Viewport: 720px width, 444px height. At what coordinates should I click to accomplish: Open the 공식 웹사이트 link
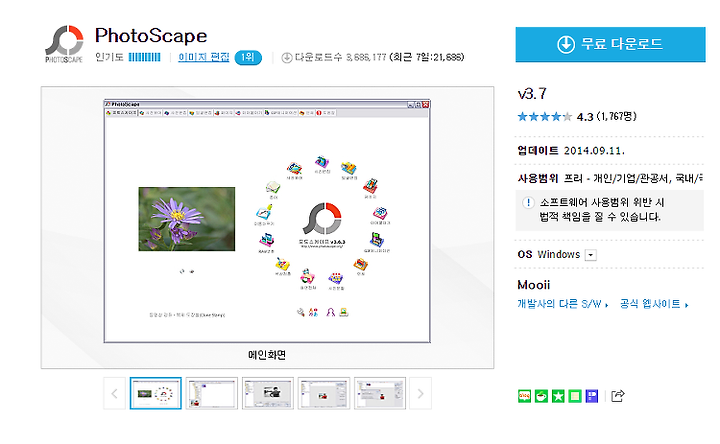pyautogui.click(x=654, y=304)
